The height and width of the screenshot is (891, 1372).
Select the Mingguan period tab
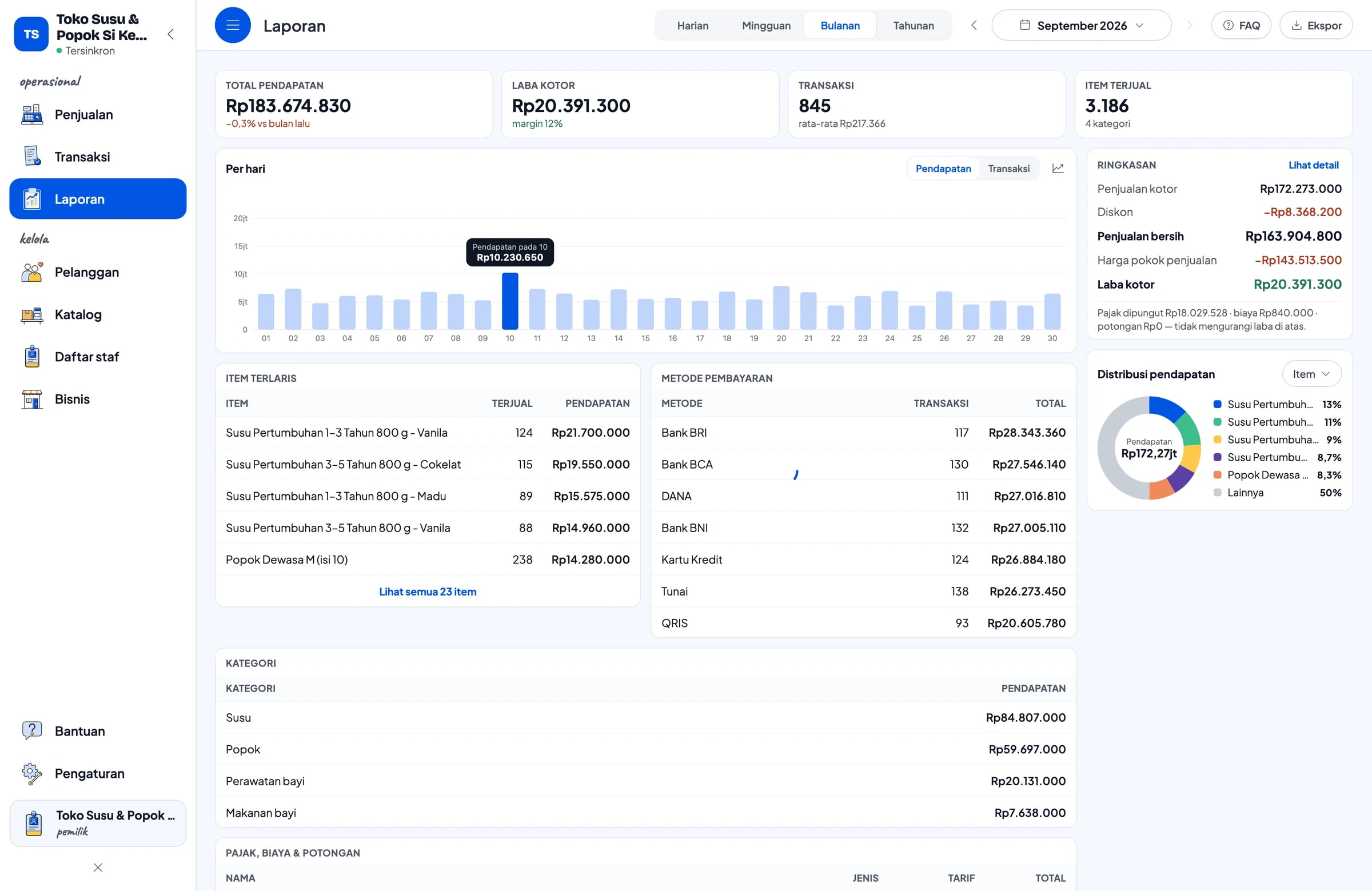[x=766, y=25]
